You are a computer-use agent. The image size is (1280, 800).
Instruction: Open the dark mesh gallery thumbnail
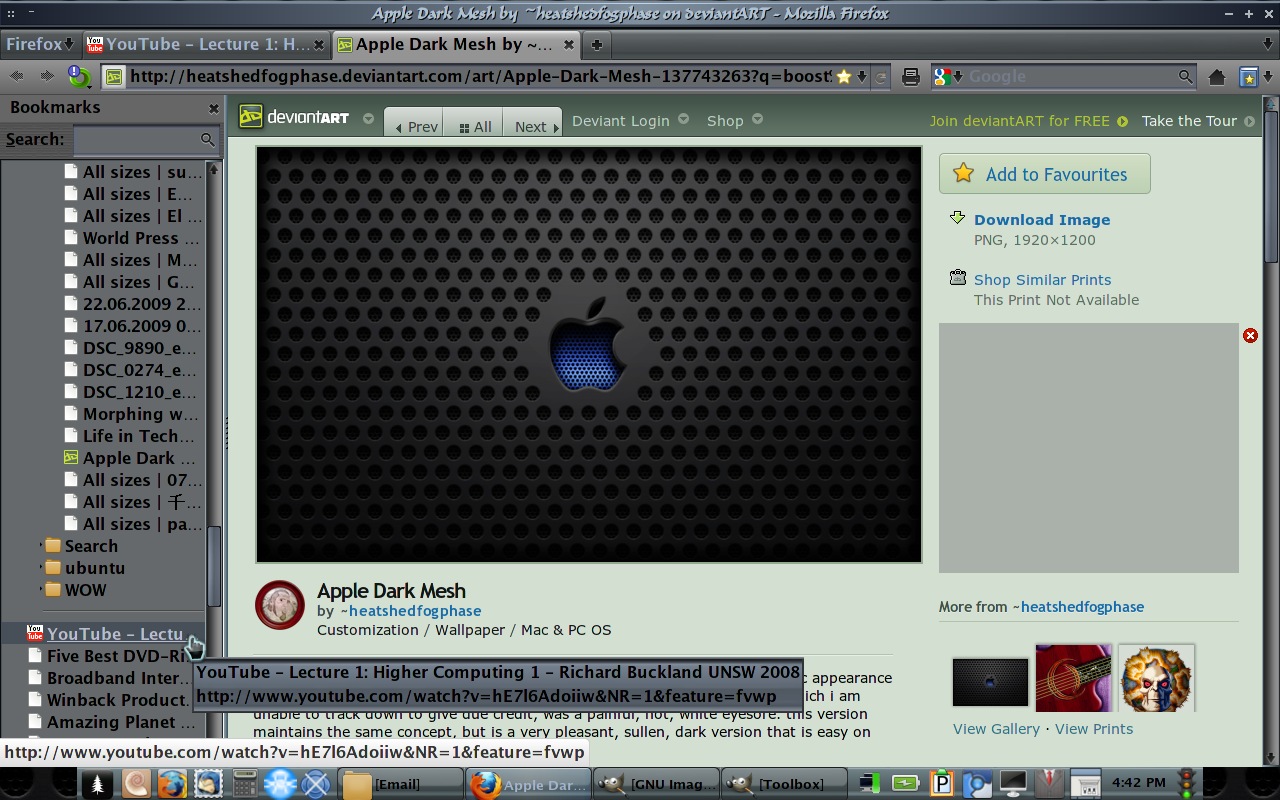point(990,682)
